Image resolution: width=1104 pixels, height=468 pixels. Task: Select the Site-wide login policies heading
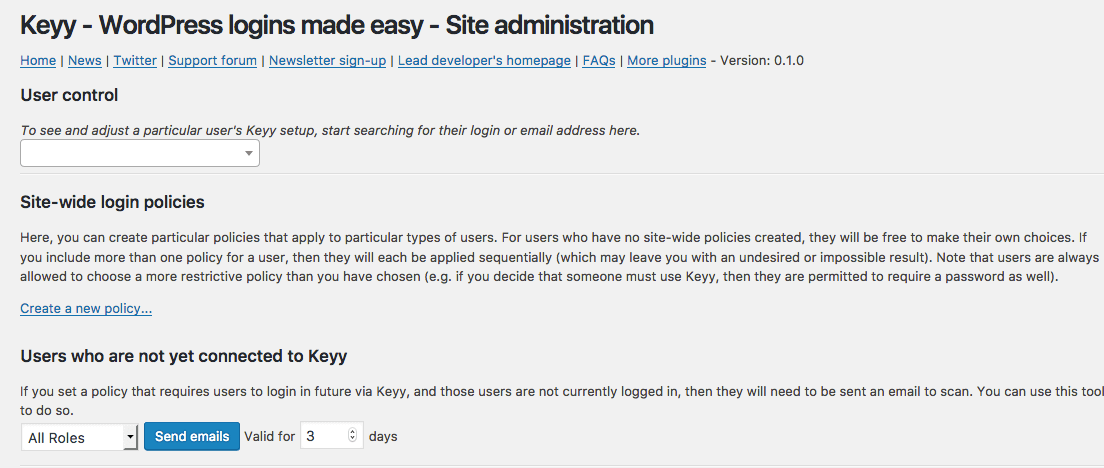point(113,203)
